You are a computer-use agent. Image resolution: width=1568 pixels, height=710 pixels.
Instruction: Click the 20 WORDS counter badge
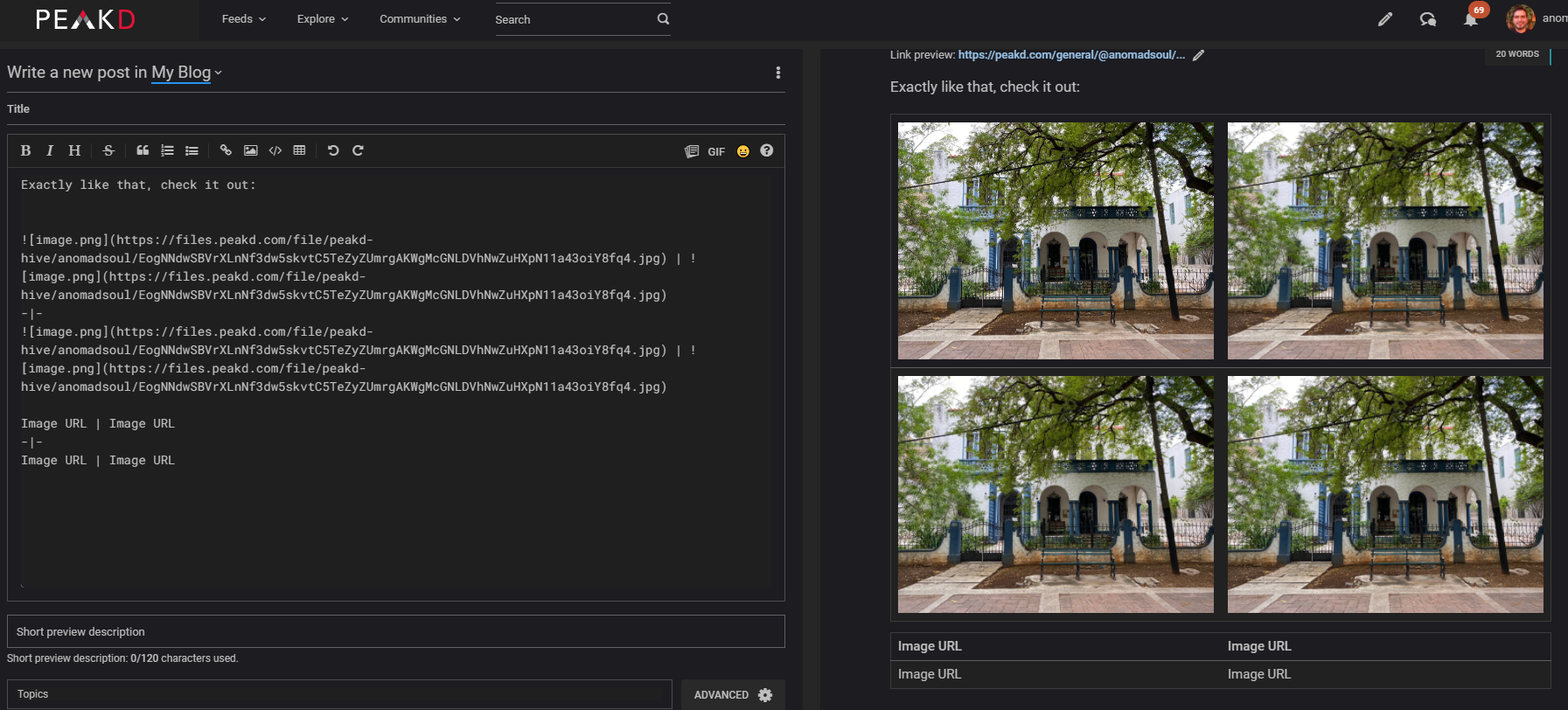click(x=1517, y=54)
